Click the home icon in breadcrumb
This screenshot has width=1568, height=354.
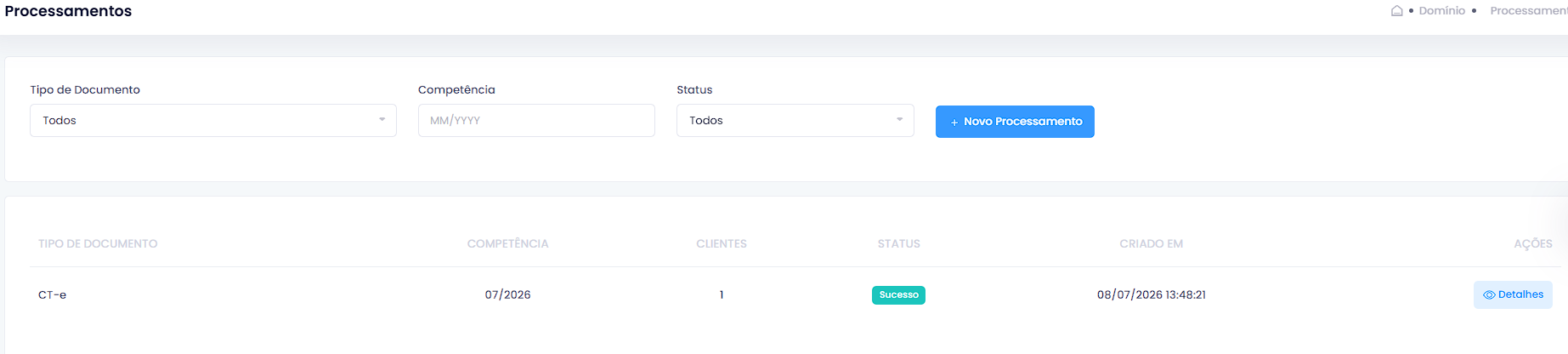[x=1396, y=11]
